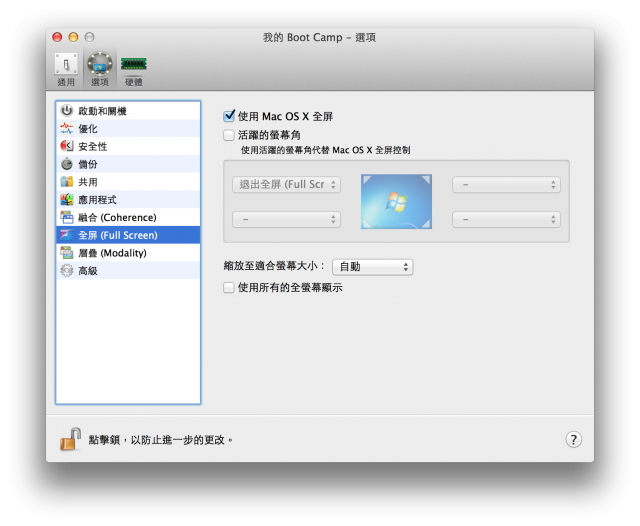Click the Coherence icon in the sidebar
The width and height of the screenshot is (640, 526).
67,217
